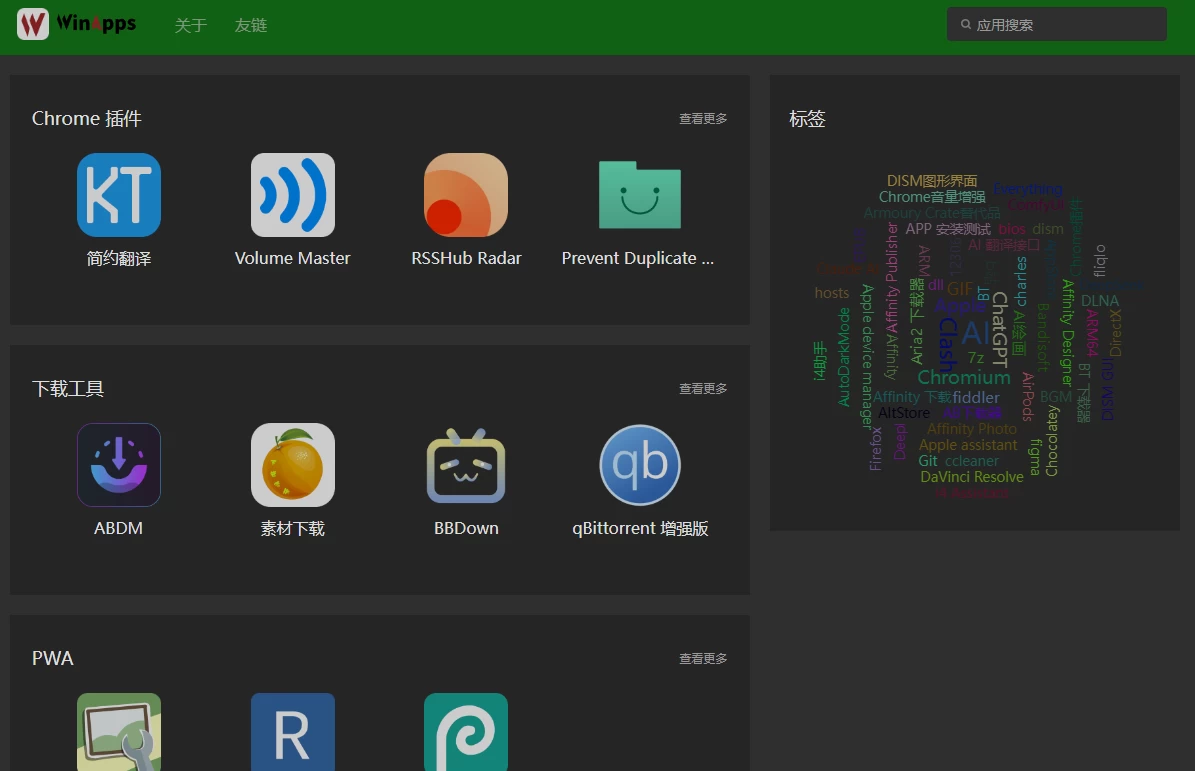Image resolution: width=1195 pixels, height=771 pixels.
Task: Click the orange 素材下载 icon
Action: [293, 465]
